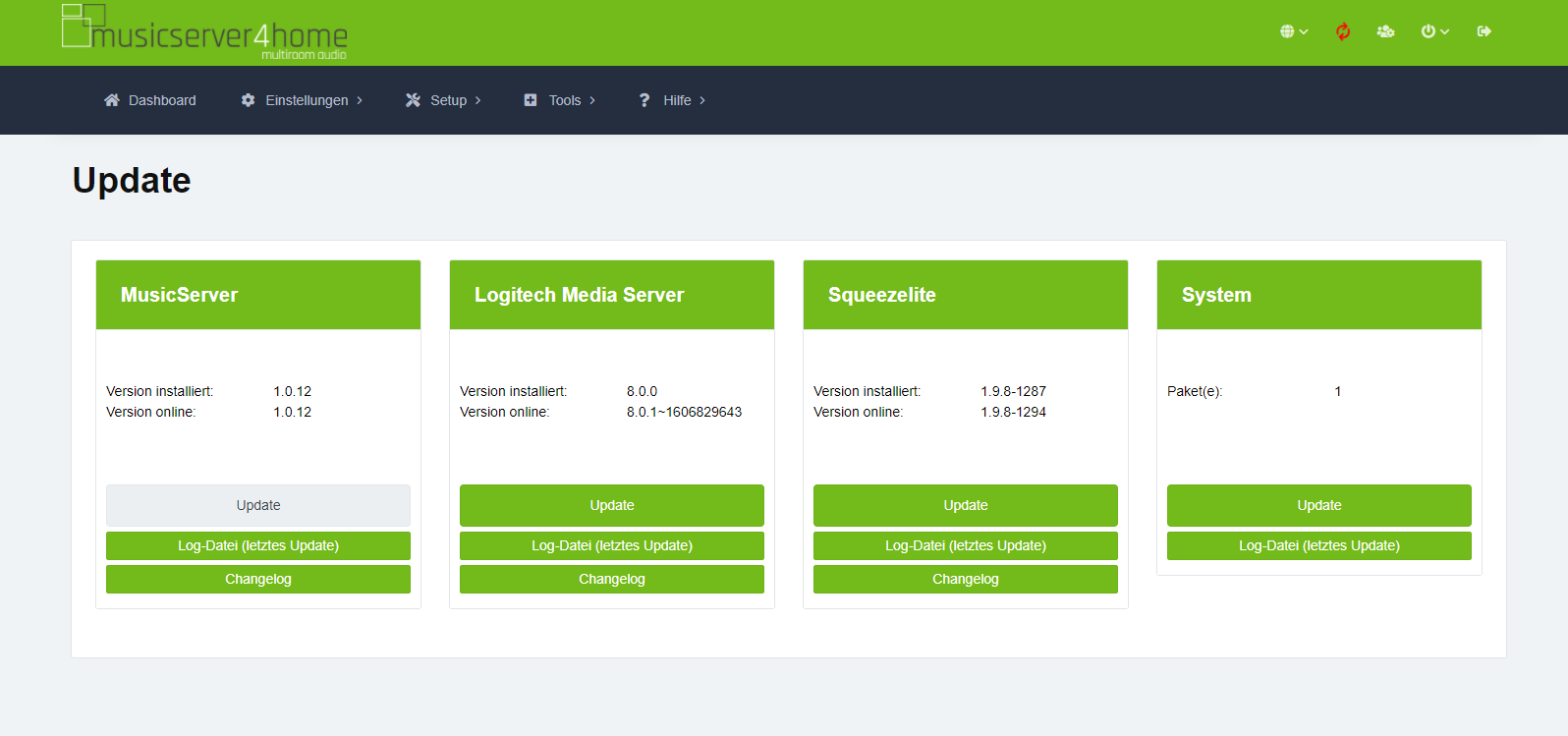Image resolution: width=1568 pixels, height=736 pixels.
Task: Click the power icon in header
Action: click(1428, 31)
